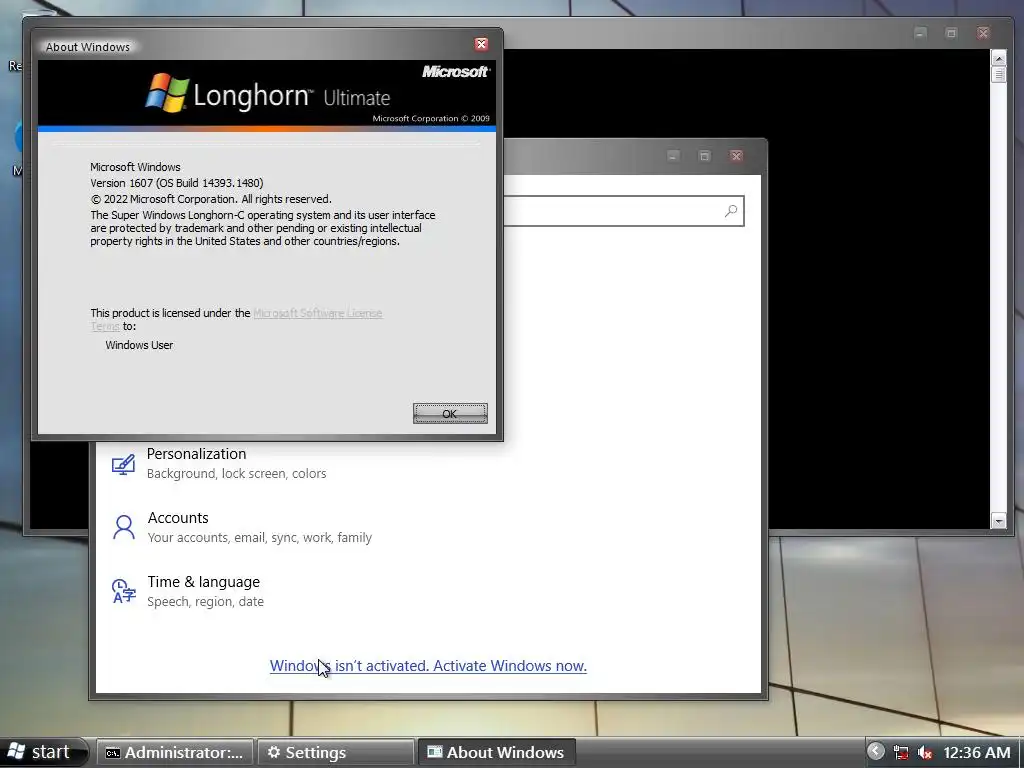Screen dimensions: 1024x768
Task: Click the muted volume tray icon
Action: point(924,753)
